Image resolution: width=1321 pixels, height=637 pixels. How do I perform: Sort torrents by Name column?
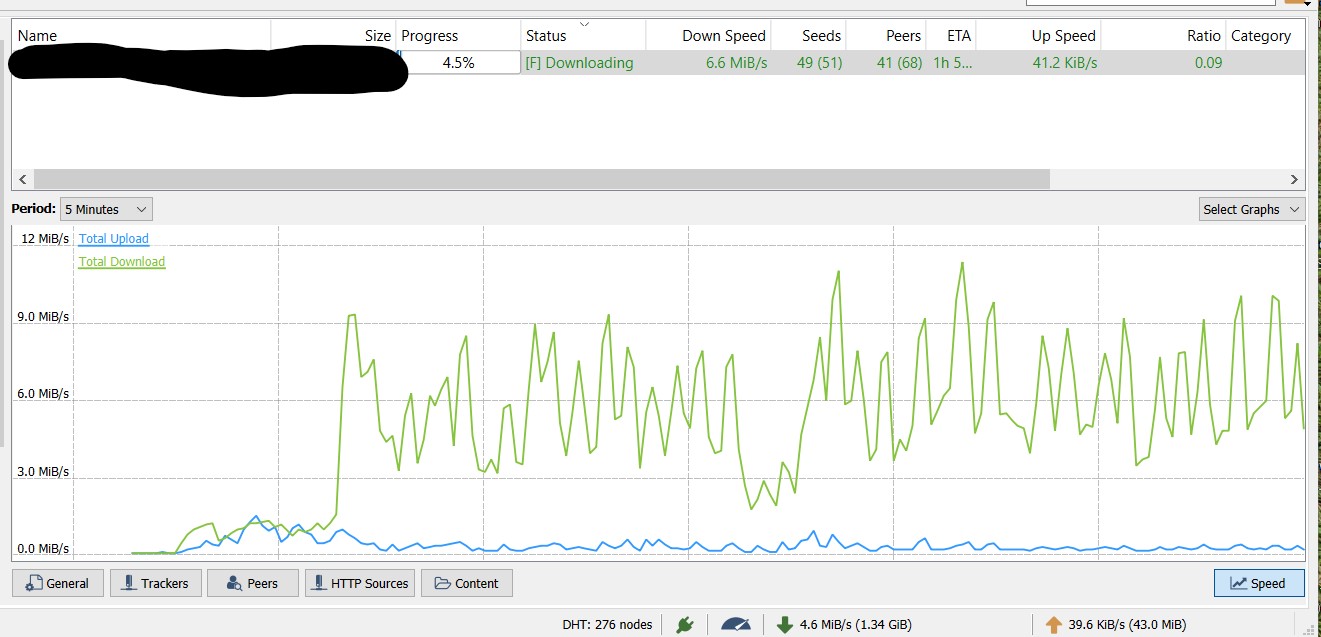click(141, 35)
